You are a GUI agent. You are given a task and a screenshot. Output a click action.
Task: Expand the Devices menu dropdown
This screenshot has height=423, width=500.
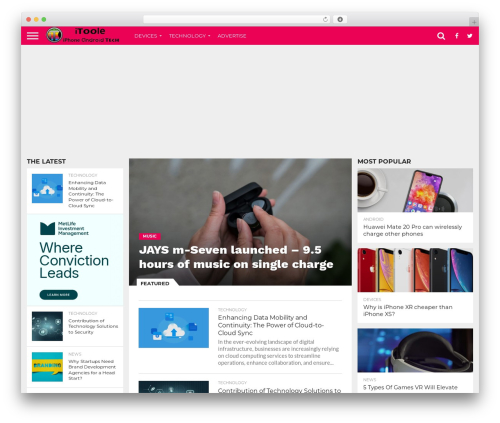tap(148, 36)
